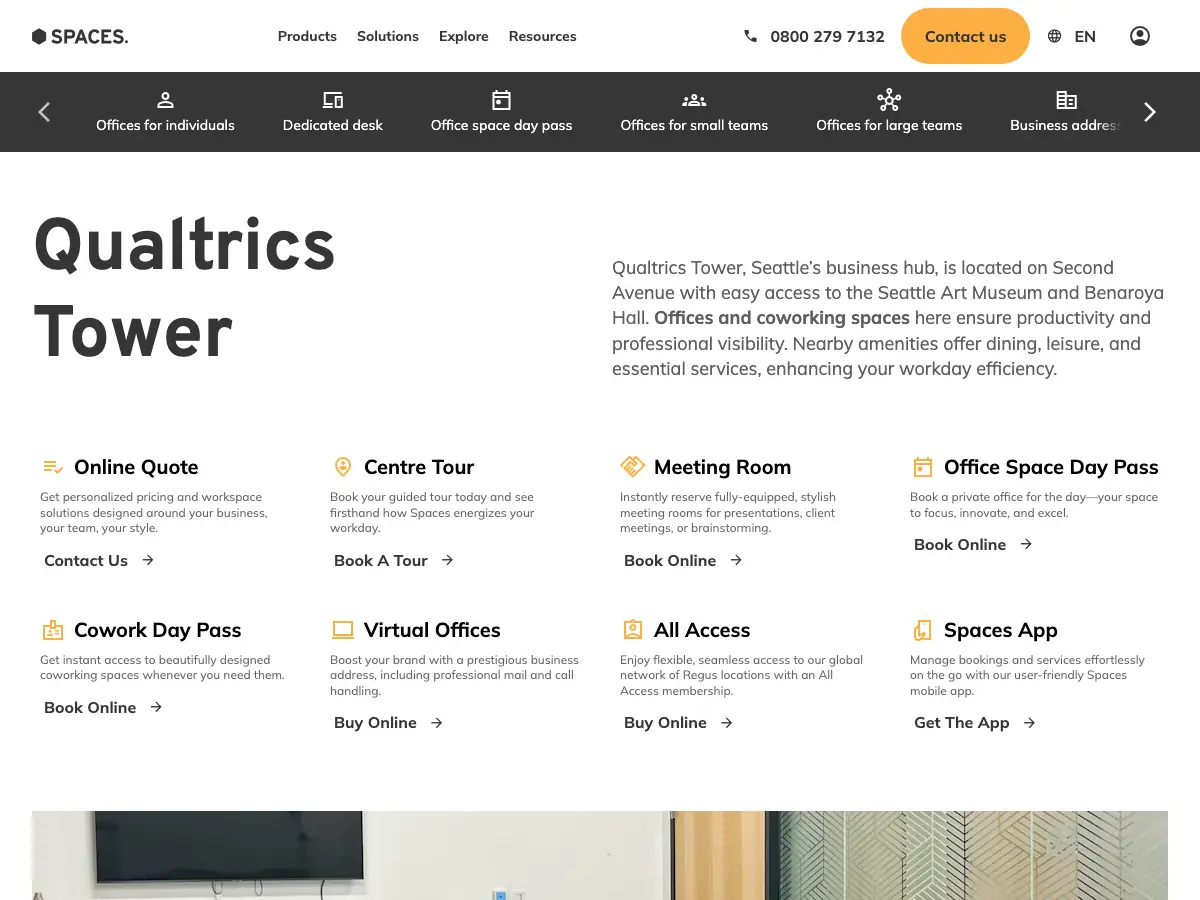Image resolution: width=1200 pixels, height=900 pixels.
Task: Click the orange Office Space Day Pass calendar icon
Action: coord(923,467)
